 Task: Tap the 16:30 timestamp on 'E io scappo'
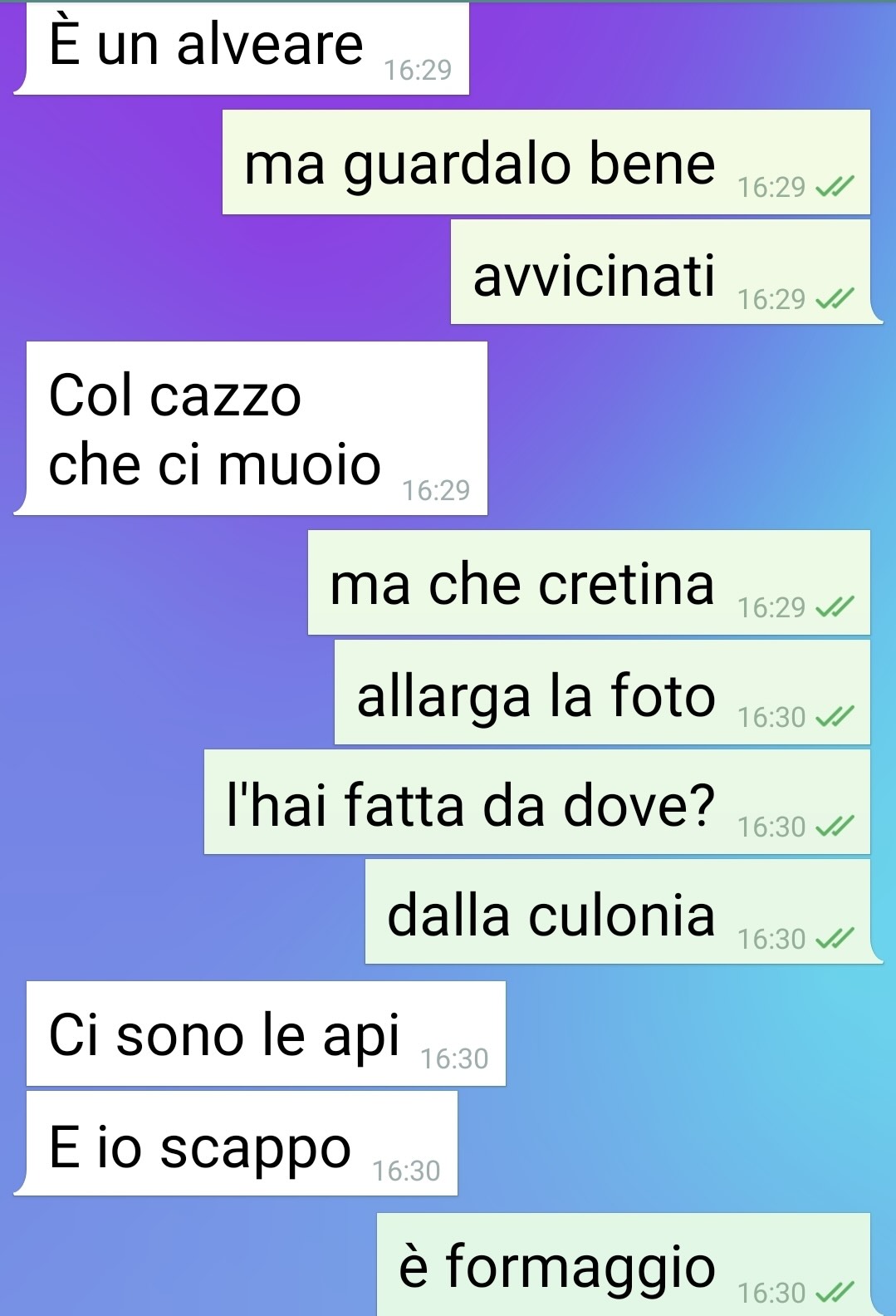(406, 1171)
